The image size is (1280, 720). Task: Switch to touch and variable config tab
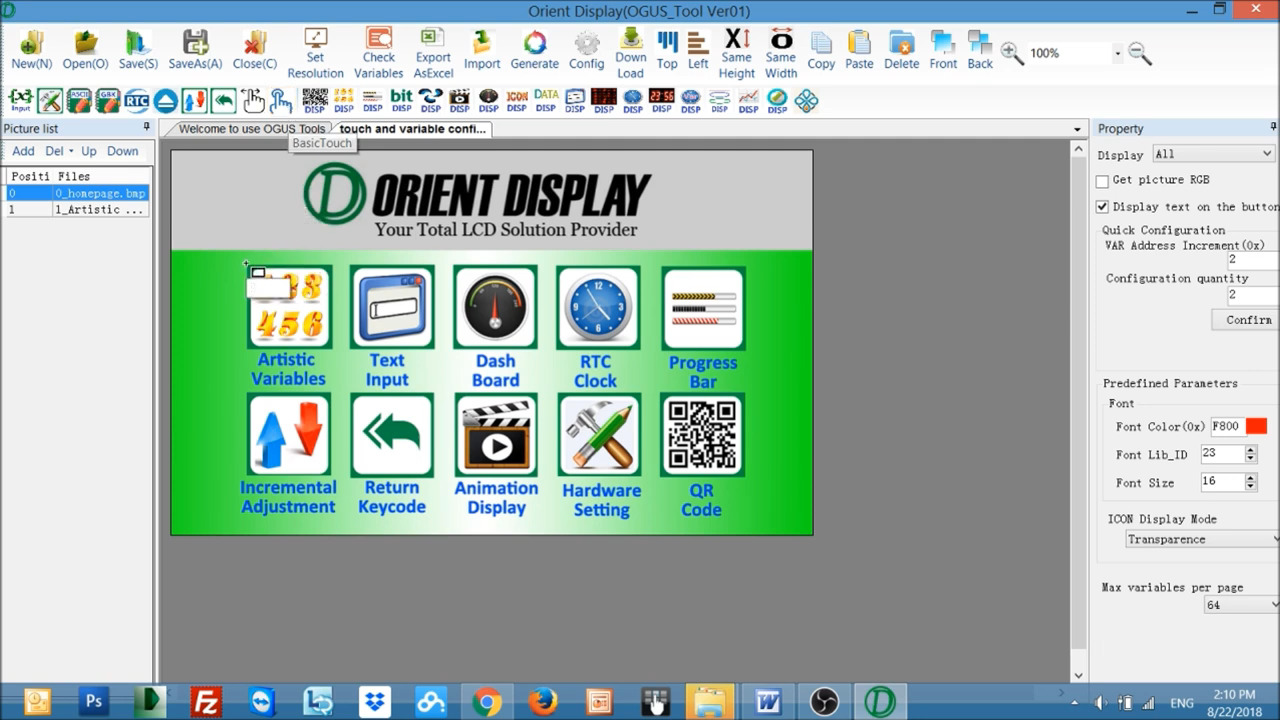pyautogui.click(x=412, y=129)
